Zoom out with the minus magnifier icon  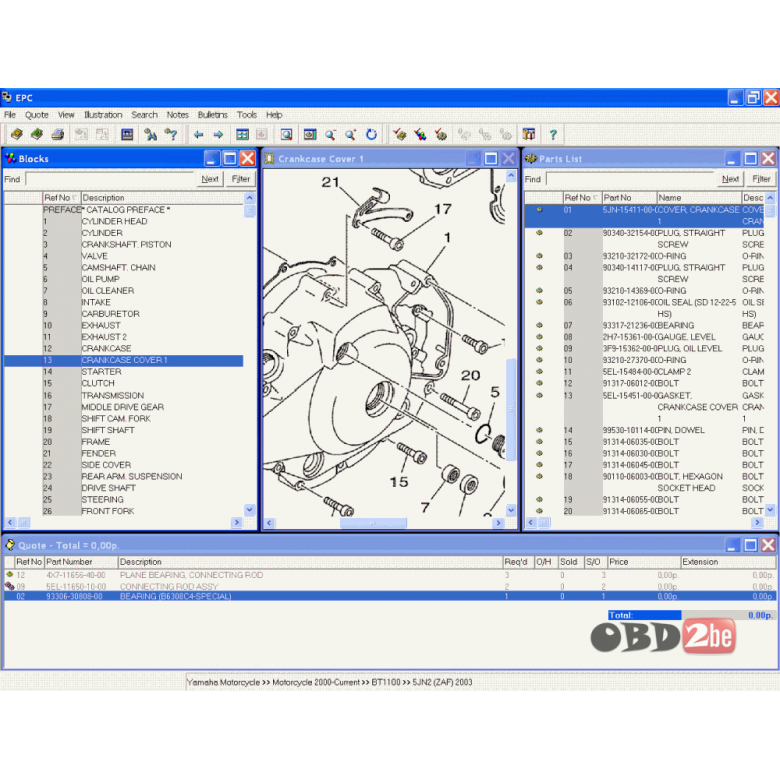click(x=330, y=134)
